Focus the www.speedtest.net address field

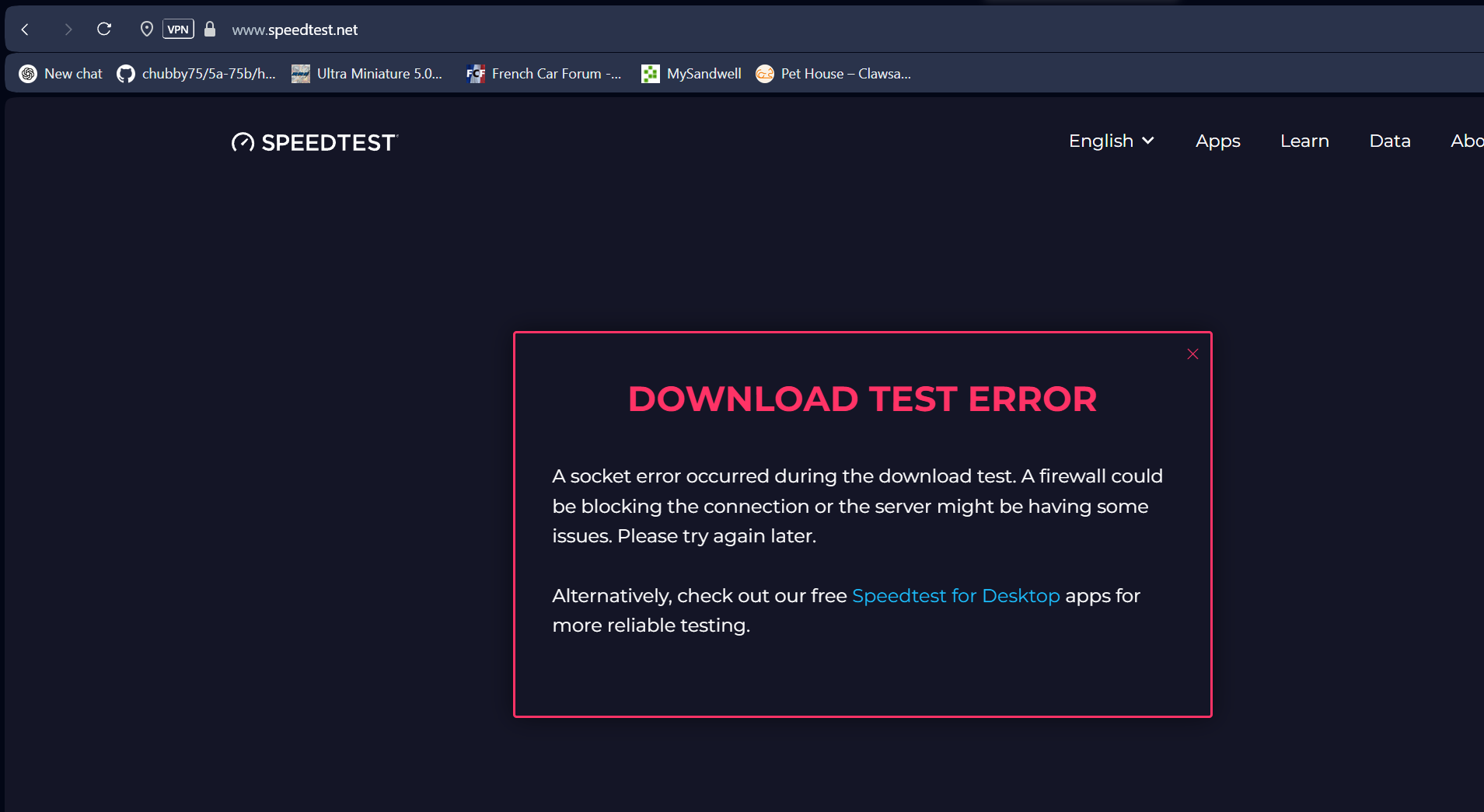[295, 30]
